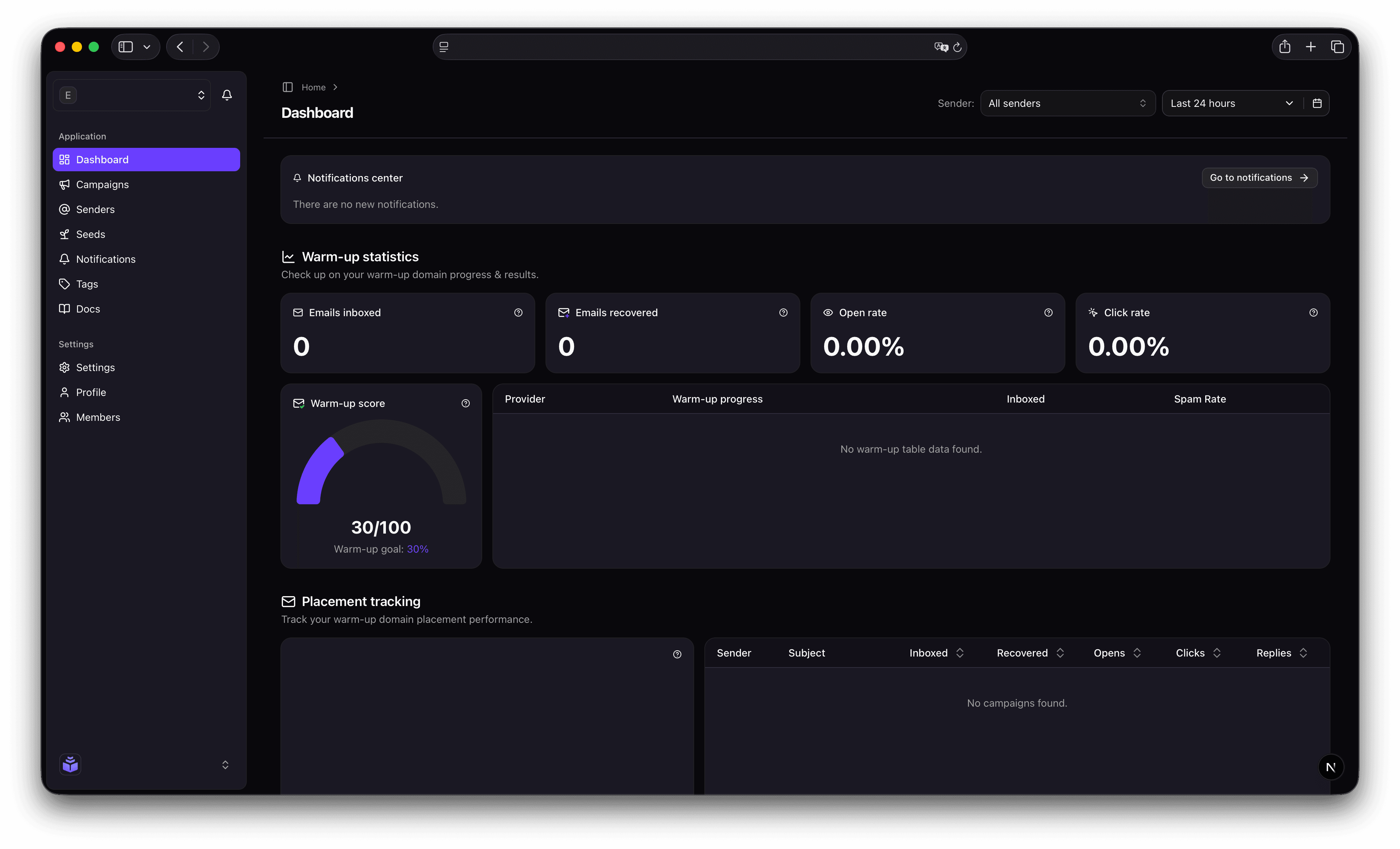
Task: Reload the page
Action: pos(957,47)
